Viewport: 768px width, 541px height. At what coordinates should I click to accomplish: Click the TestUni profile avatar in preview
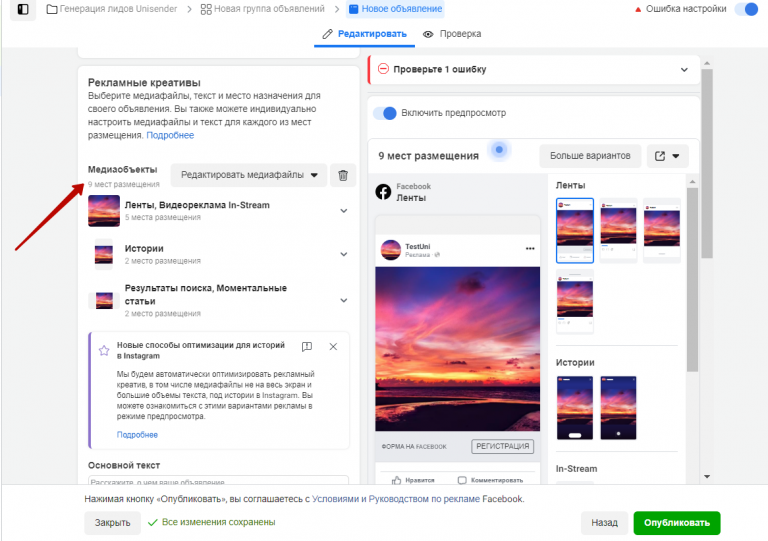click(391, 250)
